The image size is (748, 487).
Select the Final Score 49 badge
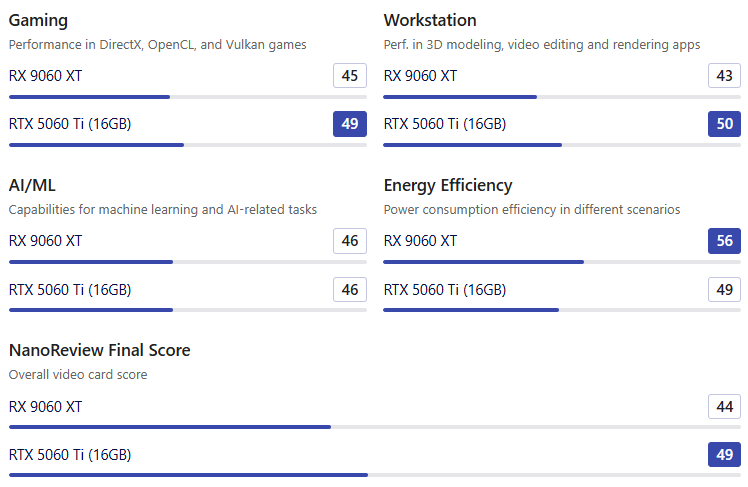coord(724,455)
